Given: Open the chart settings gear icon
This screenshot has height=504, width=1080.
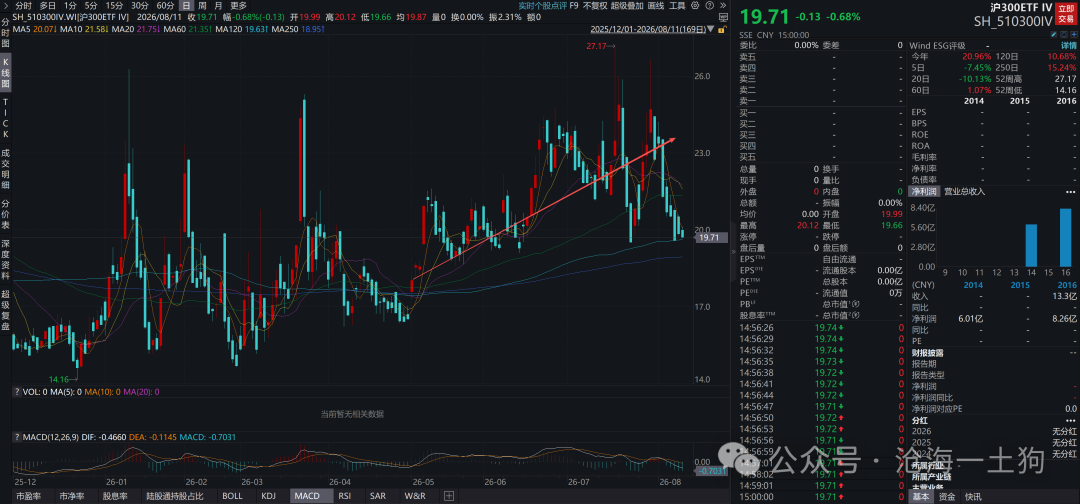Looking at the screenshot, I should click(695, 5).
